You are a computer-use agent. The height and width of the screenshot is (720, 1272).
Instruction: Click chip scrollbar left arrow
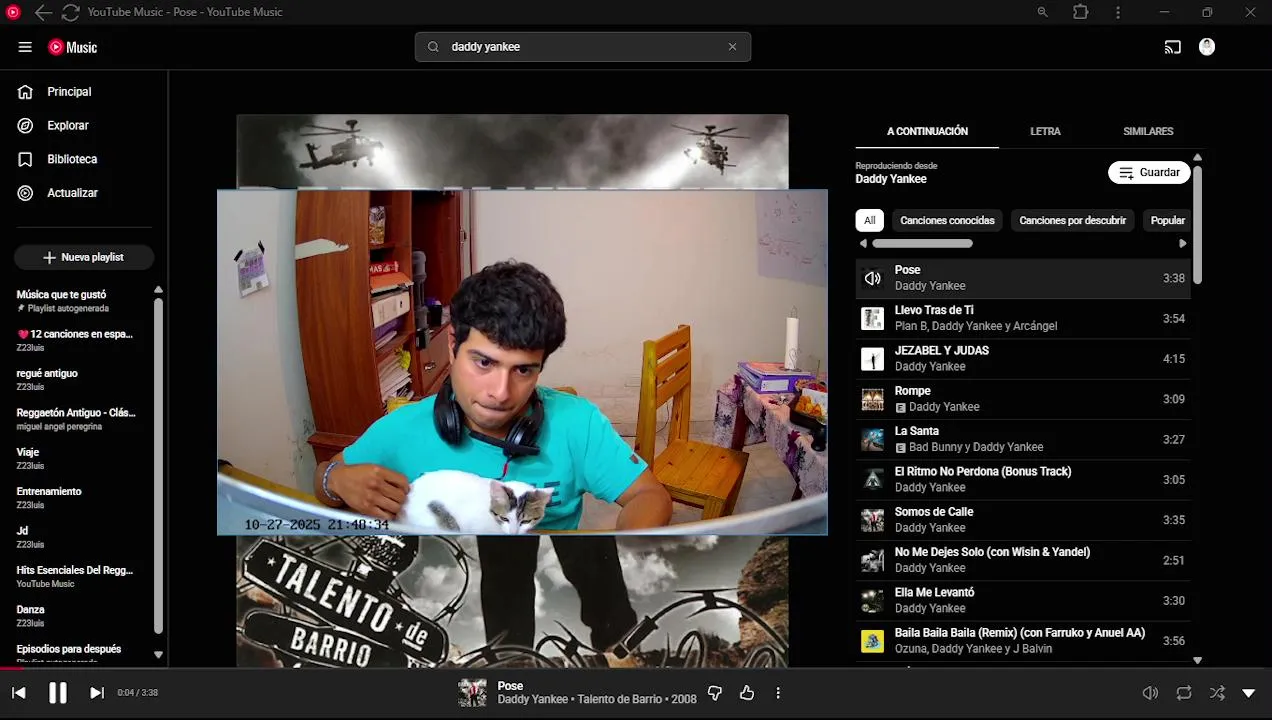(863, 243)
